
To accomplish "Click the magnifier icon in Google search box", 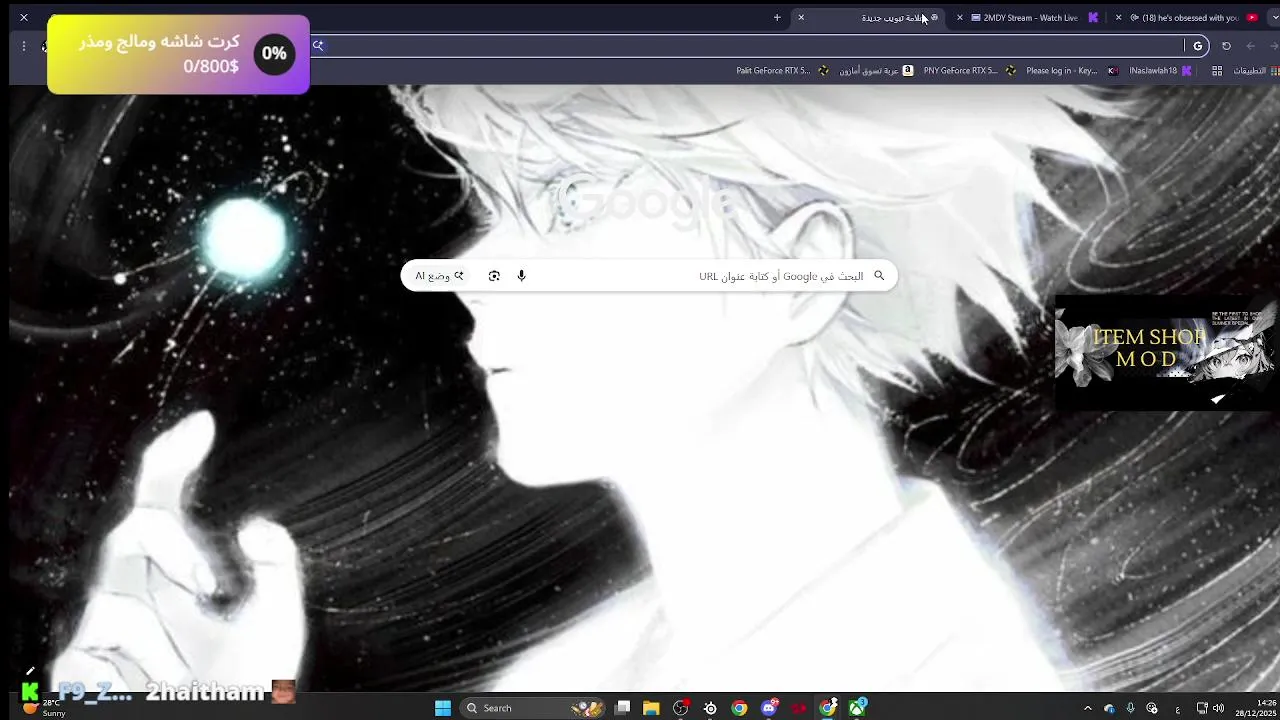I will [879, 276].
